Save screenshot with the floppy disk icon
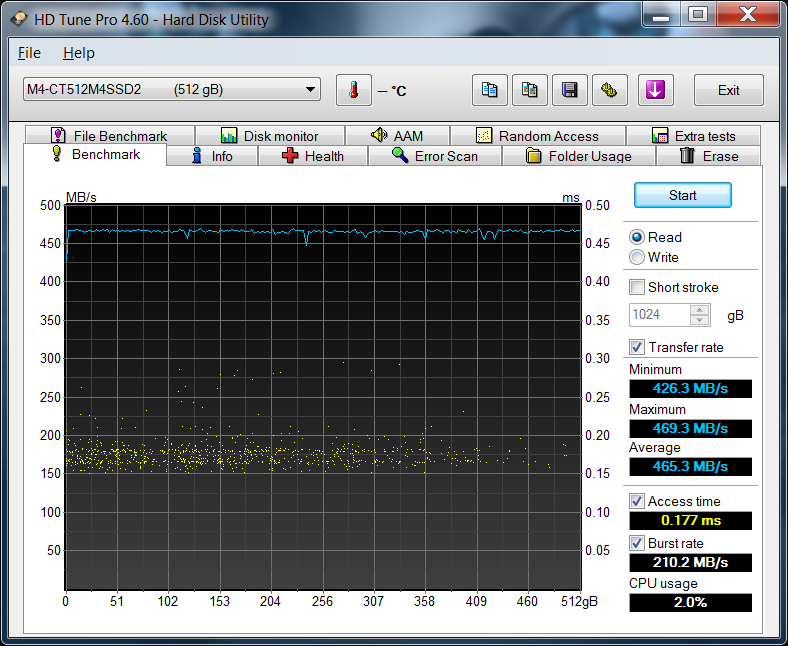Viewport: 788px width, 646px height. pos(570,90)
